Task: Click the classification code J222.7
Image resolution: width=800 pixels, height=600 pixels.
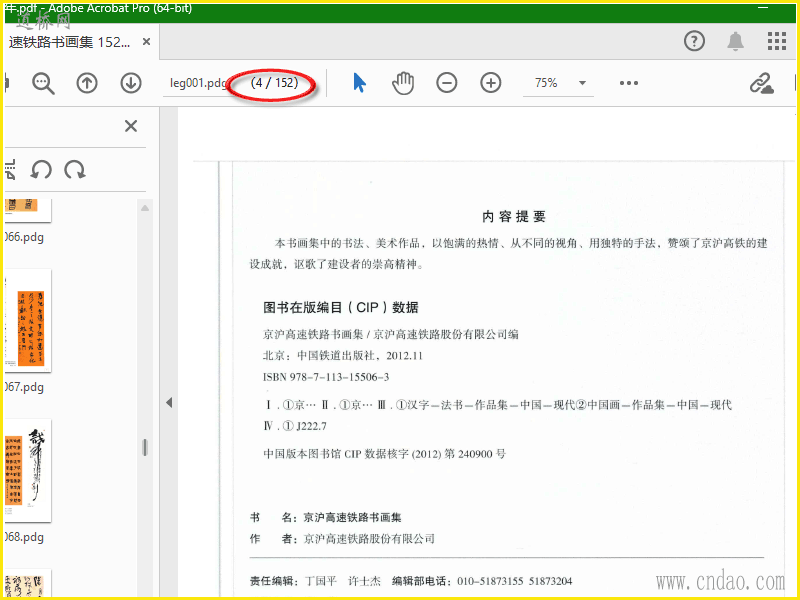Action: [x=311, y=426]
